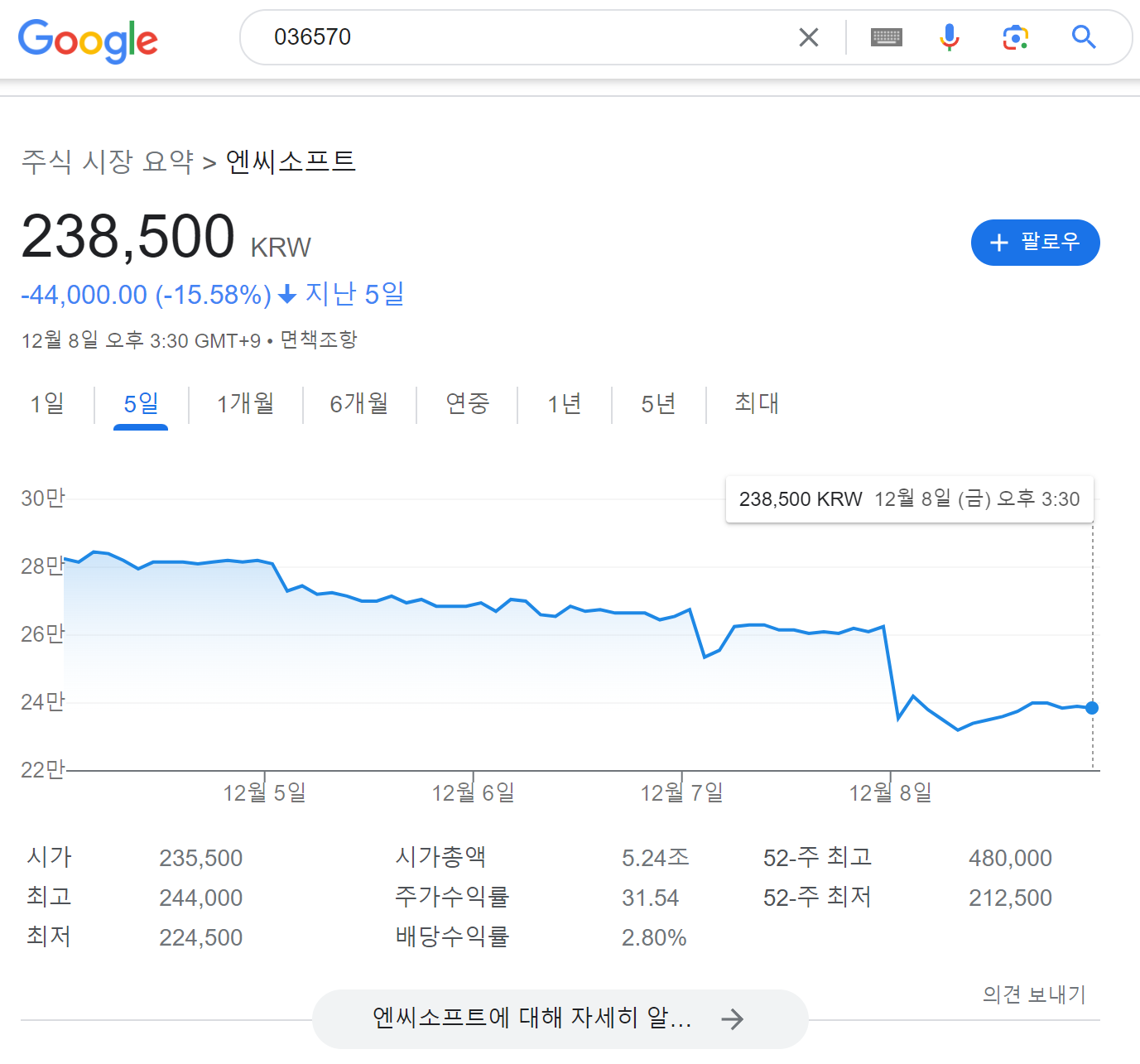Select the 5년 chart range
The image size is (1140, 1064).
(657, 404)
